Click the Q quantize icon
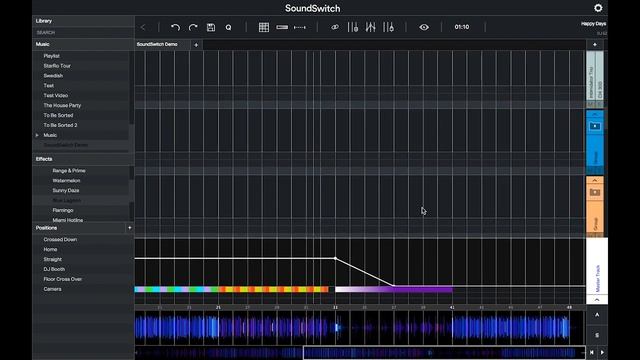 229,27
